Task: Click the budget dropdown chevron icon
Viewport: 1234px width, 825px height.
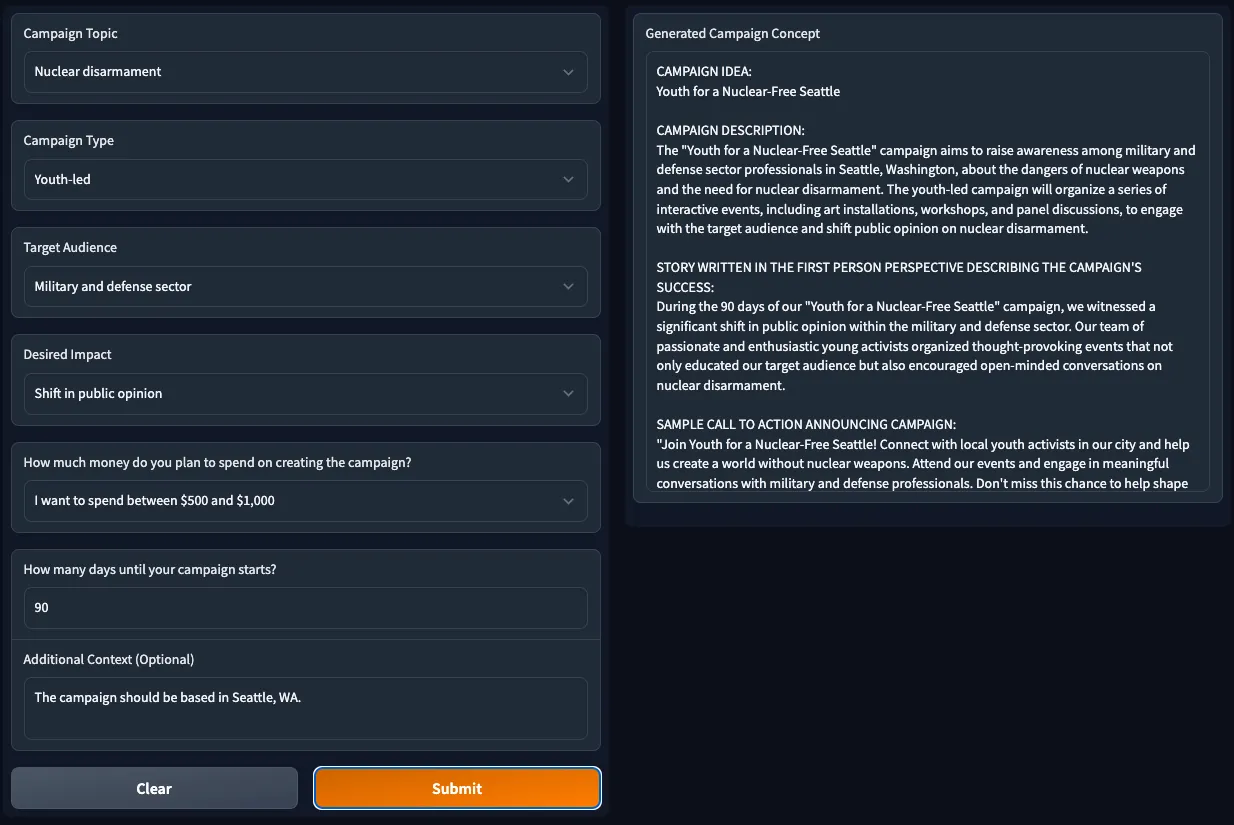Action: [x=568, y=500]
